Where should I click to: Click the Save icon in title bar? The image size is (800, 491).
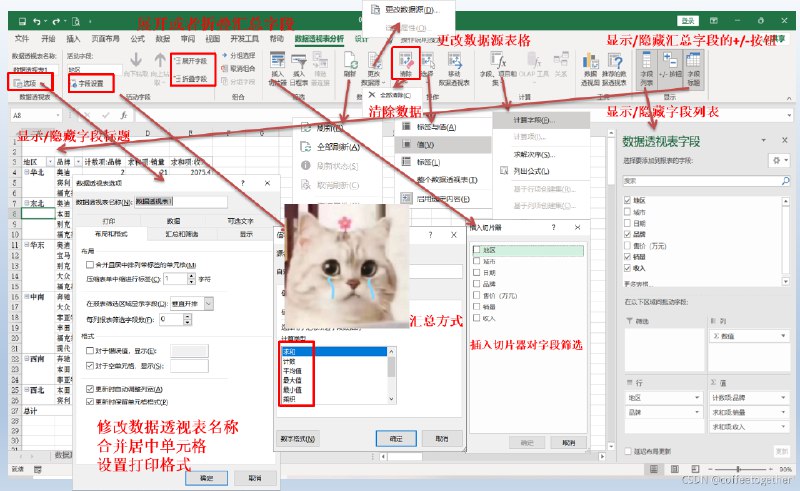[22, 21]
